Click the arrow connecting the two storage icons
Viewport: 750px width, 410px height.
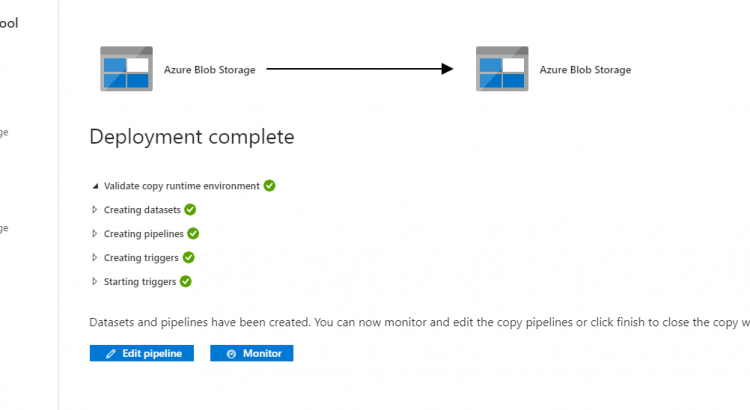click(360, 69)
